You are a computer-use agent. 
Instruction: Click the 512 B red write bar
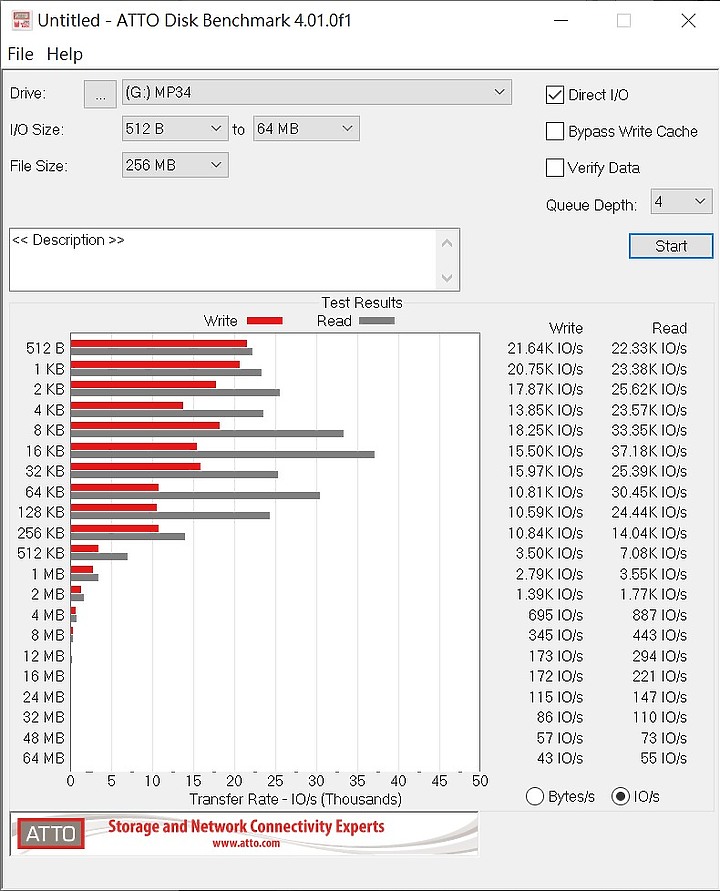click(159, 344)
